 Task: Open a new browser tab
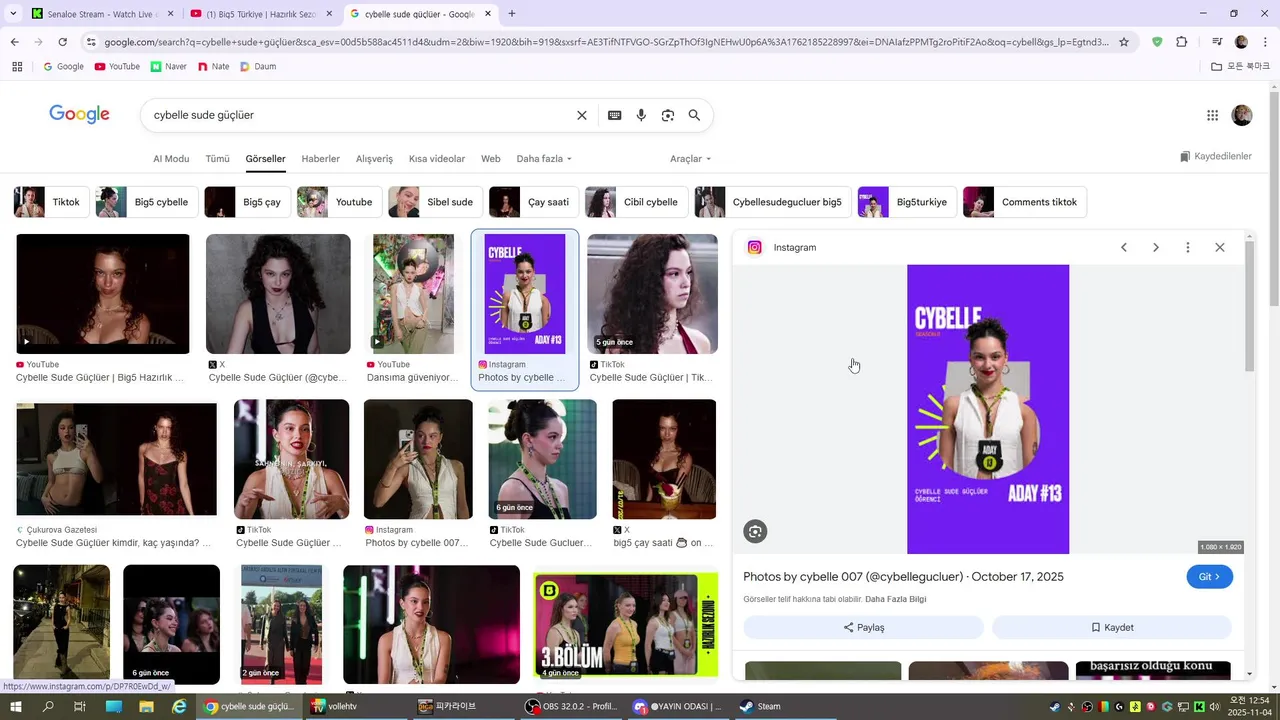[512, 14]
